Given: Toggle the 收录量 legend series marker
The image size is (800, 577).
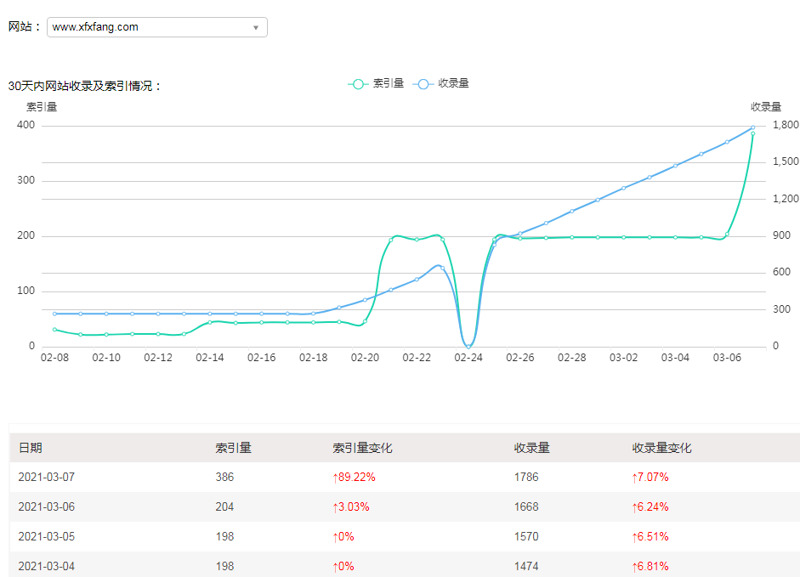Looking at the screenshot, I should 424,84.
